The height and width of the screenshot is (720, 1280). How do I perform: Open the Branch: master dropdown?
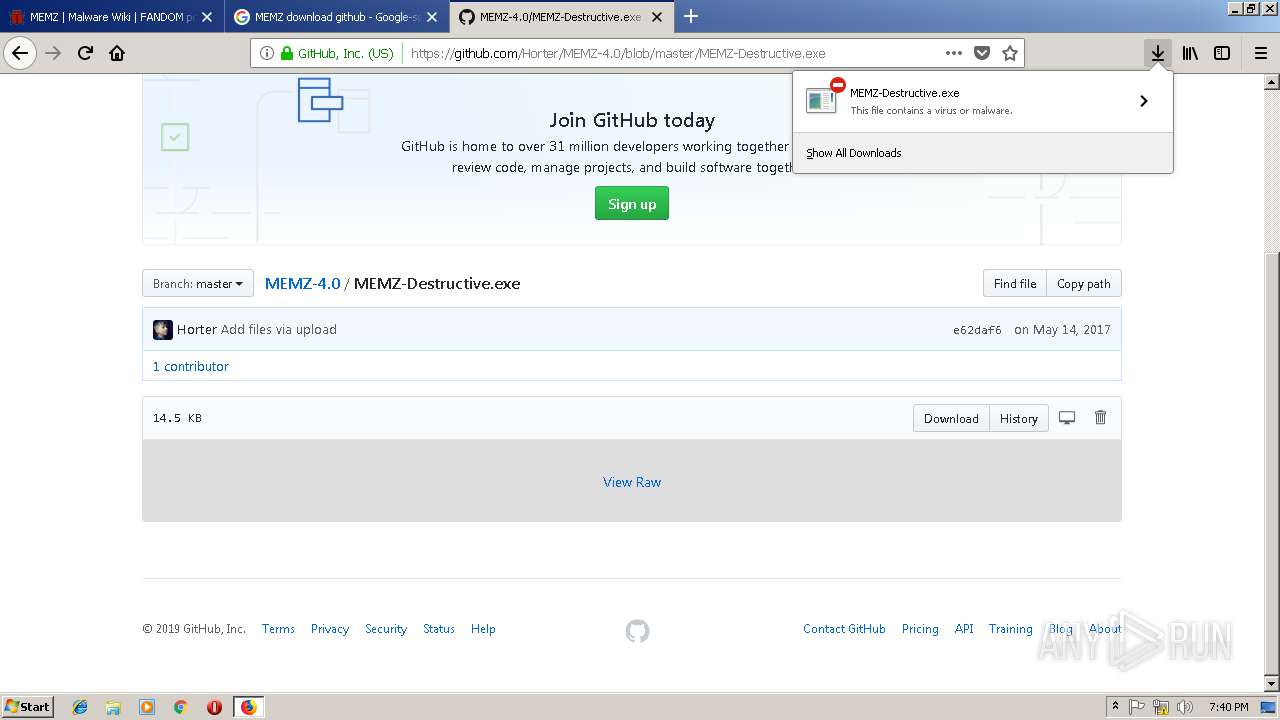[198, 284]
